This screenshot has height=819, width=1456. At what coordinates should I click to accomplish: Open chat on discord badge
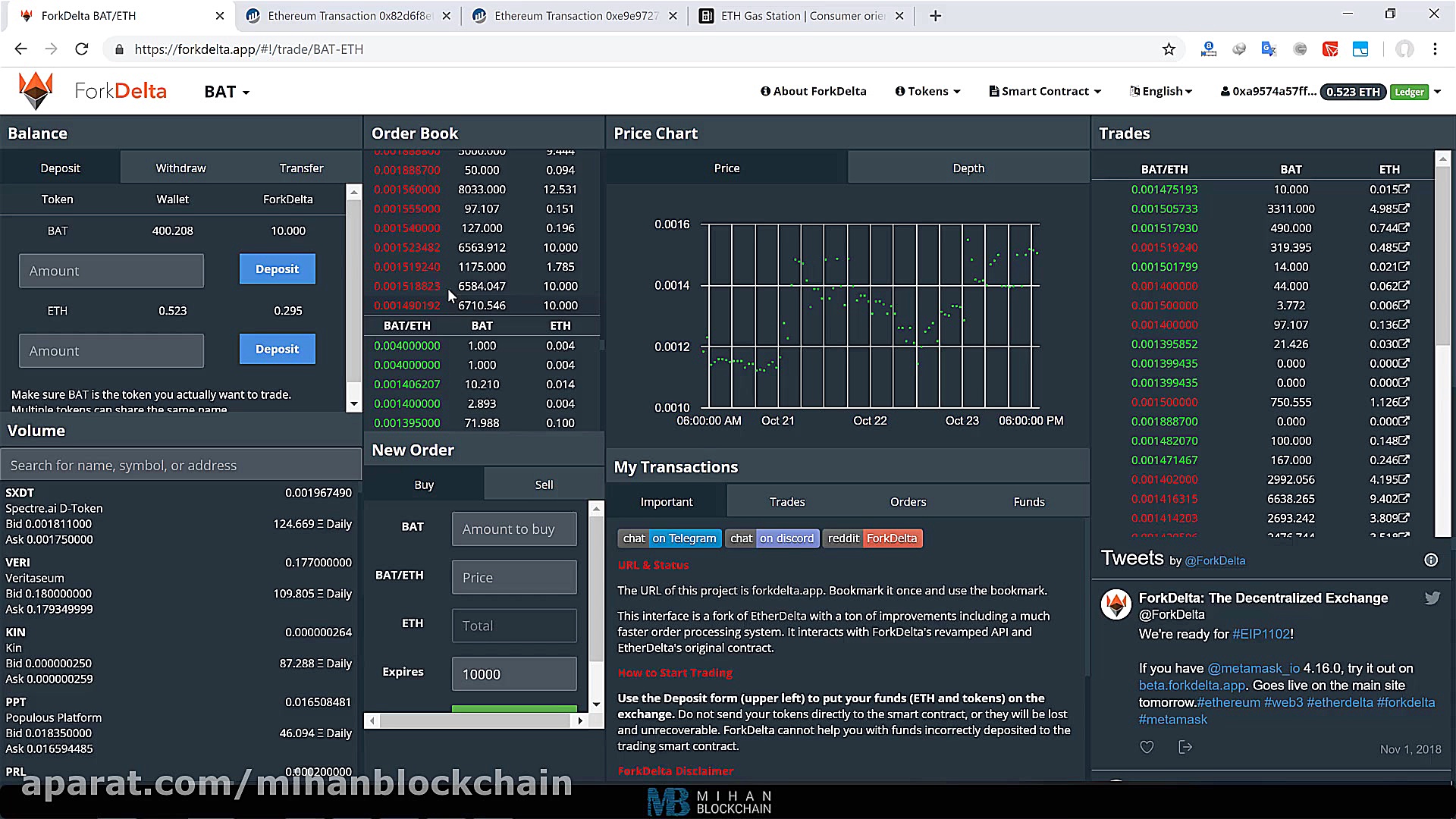coord(772,538)
